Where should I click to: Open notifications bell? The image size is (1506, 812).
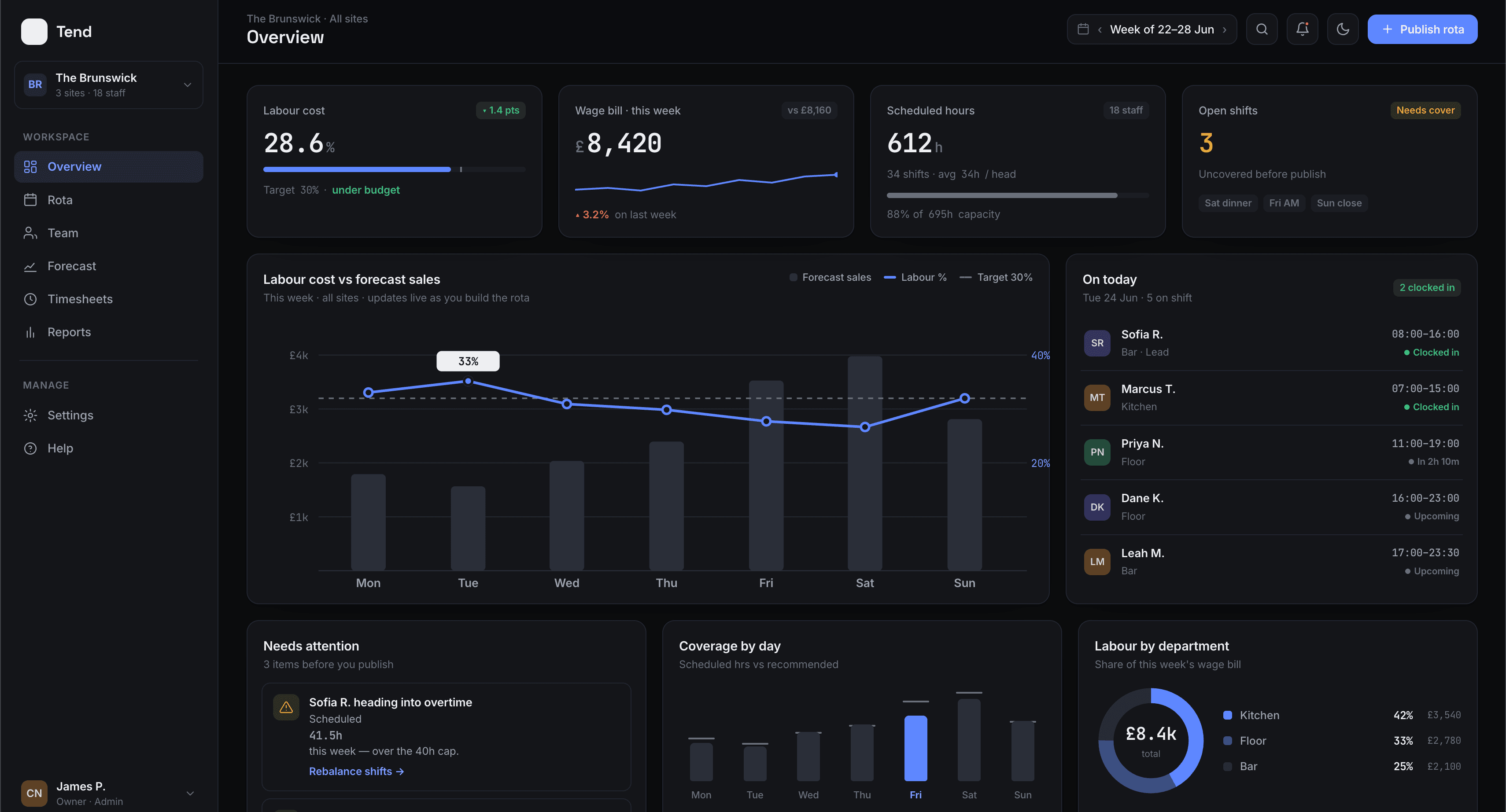(x=1302, y=29)
